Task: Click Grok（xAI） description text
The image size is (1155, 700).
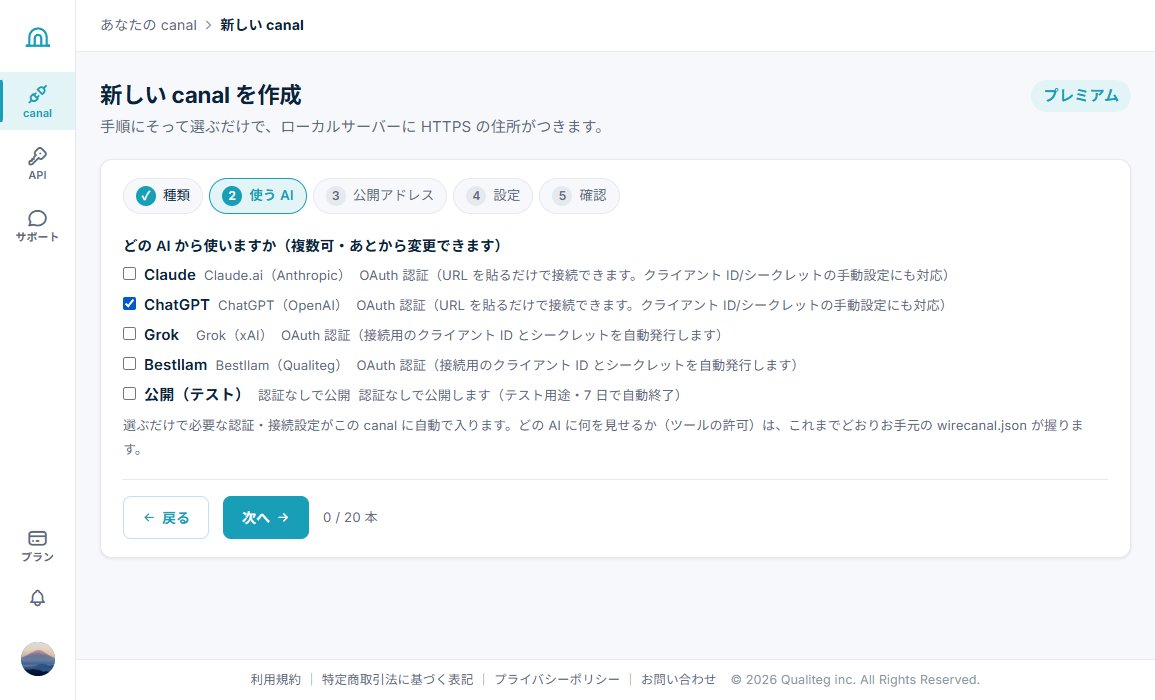Action: [231, 335]
